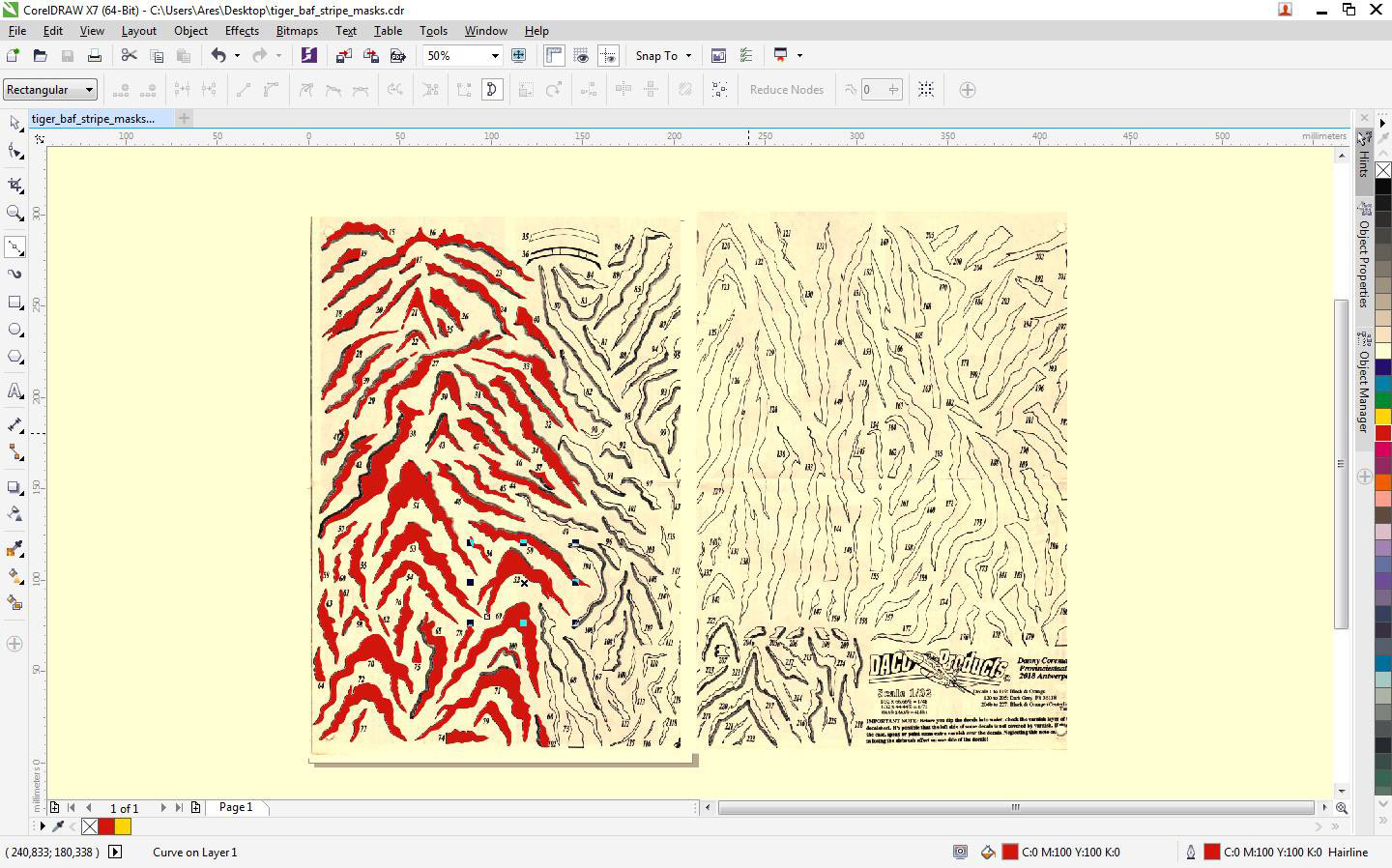The height and width of the screenshot is (868, 1392).
Task: Select the Page 1 tab
Action: (236, 807)
